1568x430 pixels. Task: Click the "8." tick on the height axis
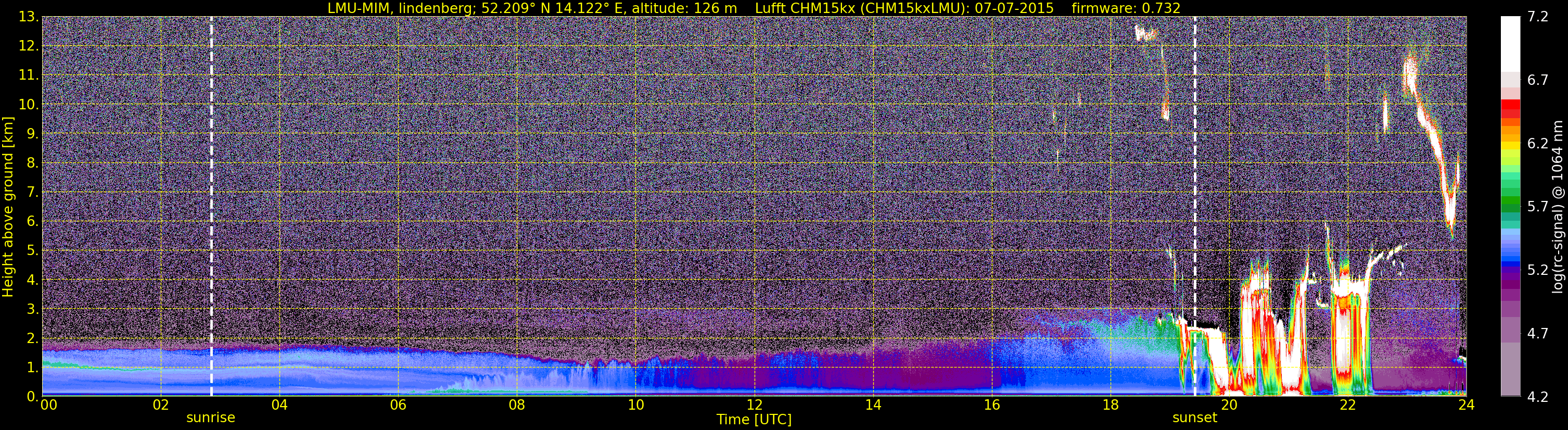coord(32,163)
